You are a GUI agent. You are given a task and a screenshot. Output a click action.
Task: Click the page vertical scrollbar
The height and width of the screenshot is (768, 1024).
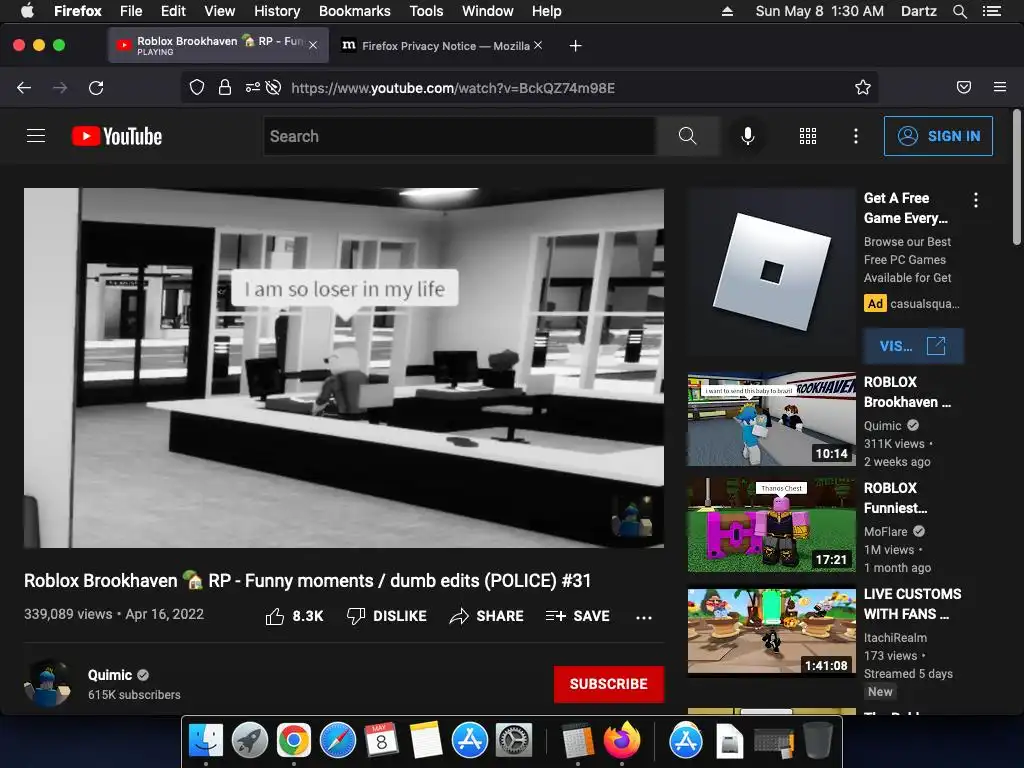(1016, 178)
